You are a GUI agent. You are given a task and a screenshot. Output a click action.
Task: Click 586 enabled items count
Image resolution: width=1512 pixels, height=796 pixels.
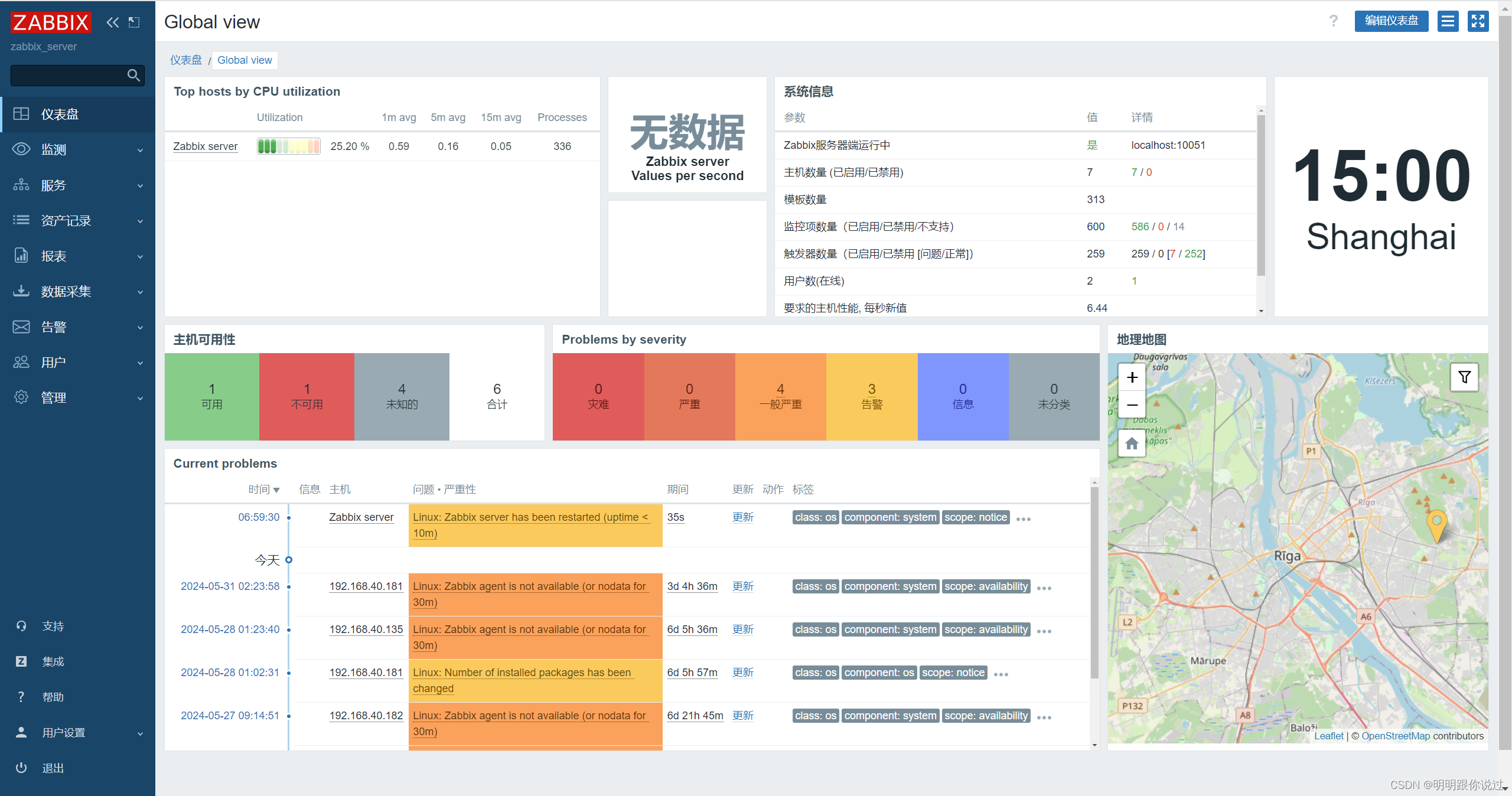click(x=1140, y=227)
